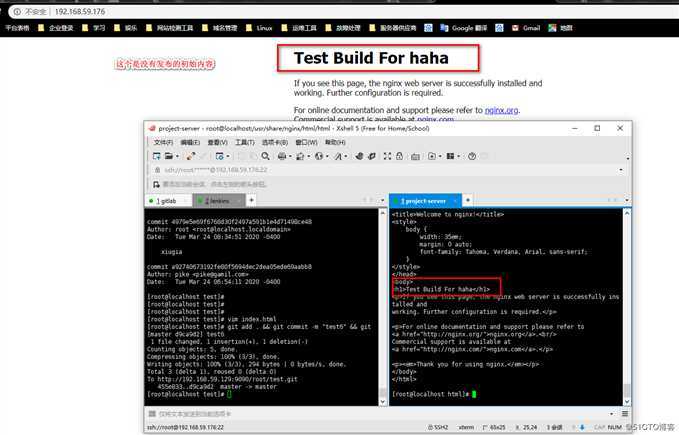Click the right terminal scrollbar up arrow
The image size is (679, 435).
click(627, 213)
